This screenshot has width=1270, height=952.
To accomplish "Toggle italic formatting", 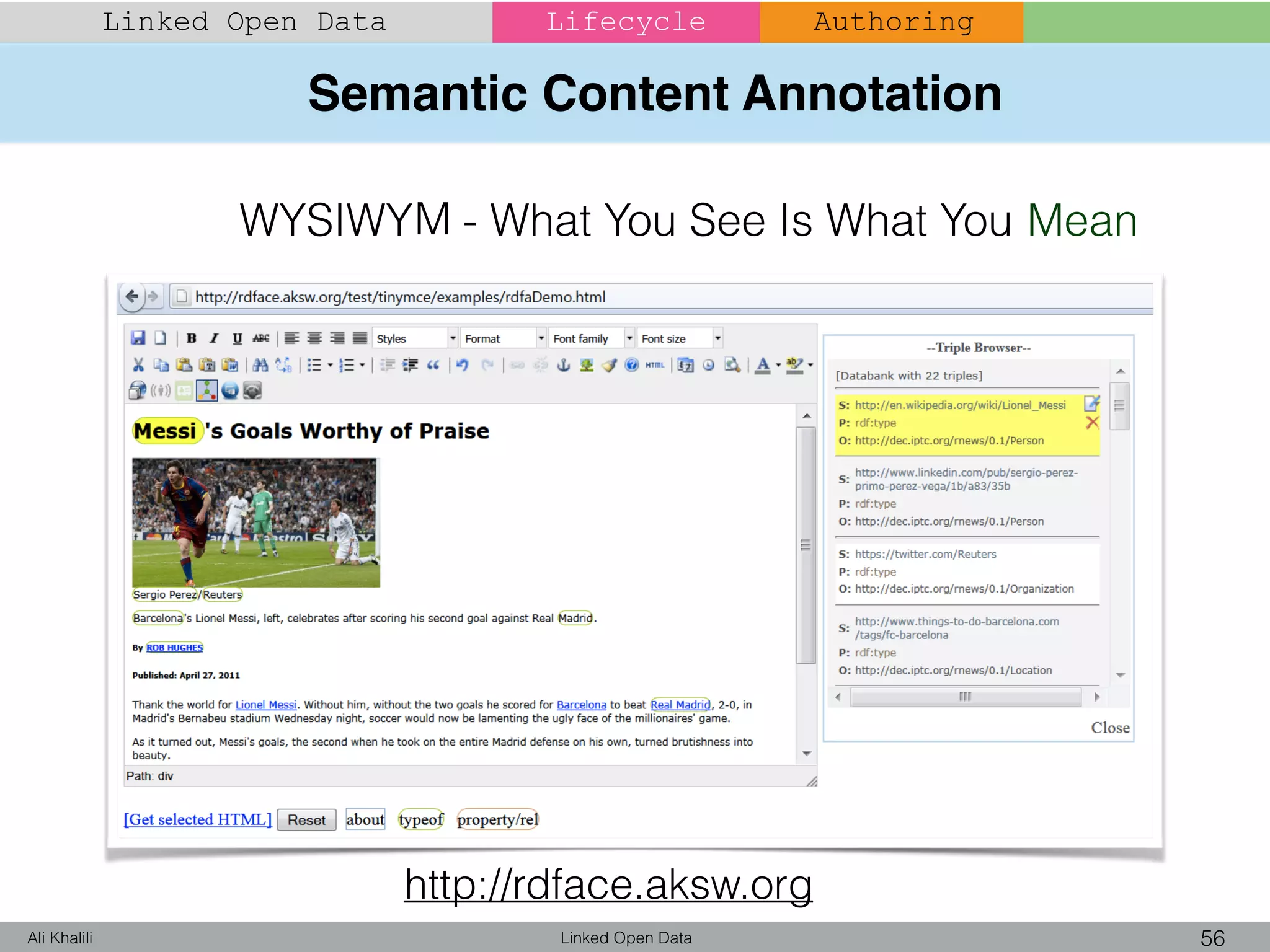I will 214,338.
